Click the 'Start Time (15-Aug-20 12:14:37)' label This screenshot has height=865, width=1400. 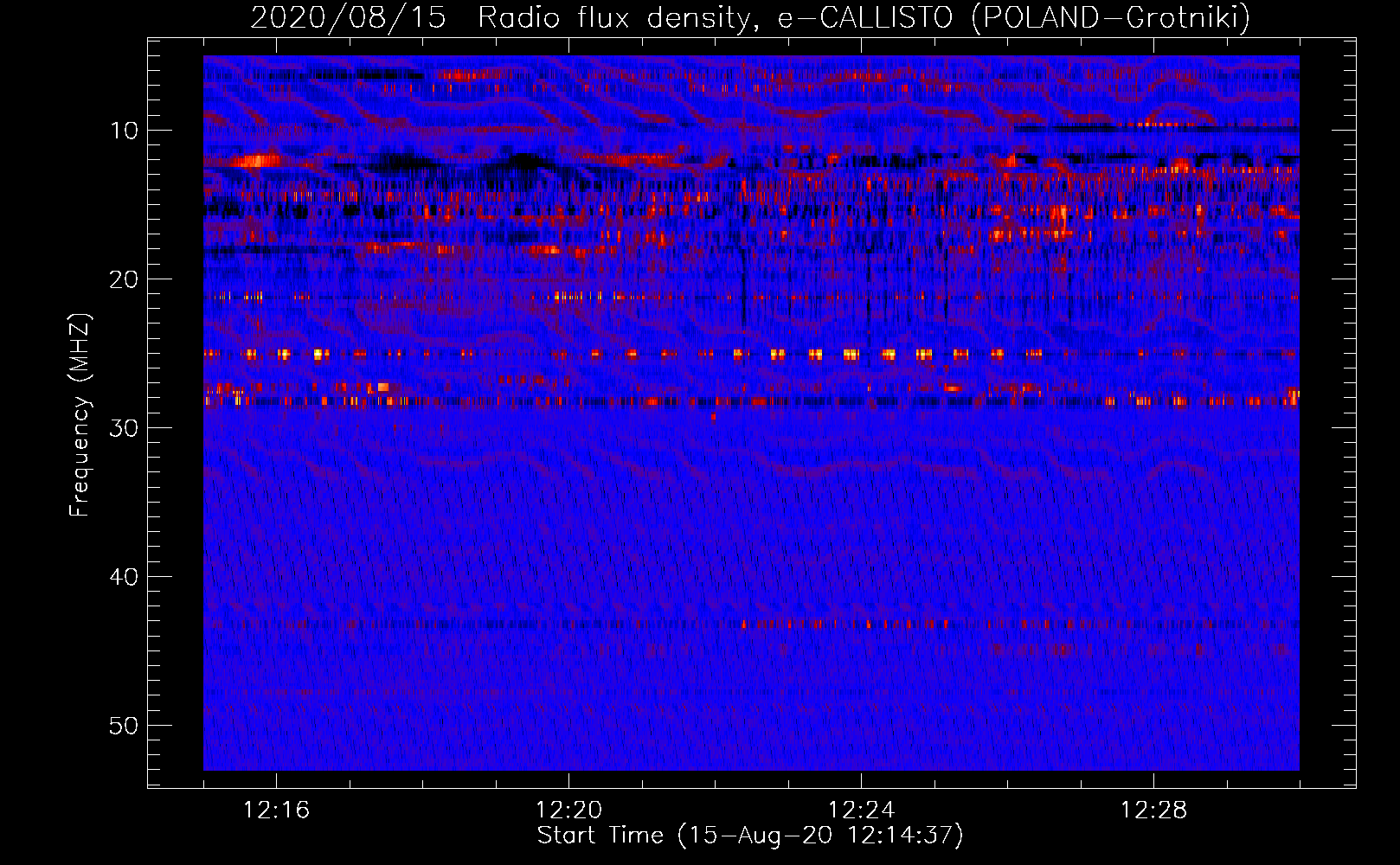pyautogui.click(x=750, y=836)
